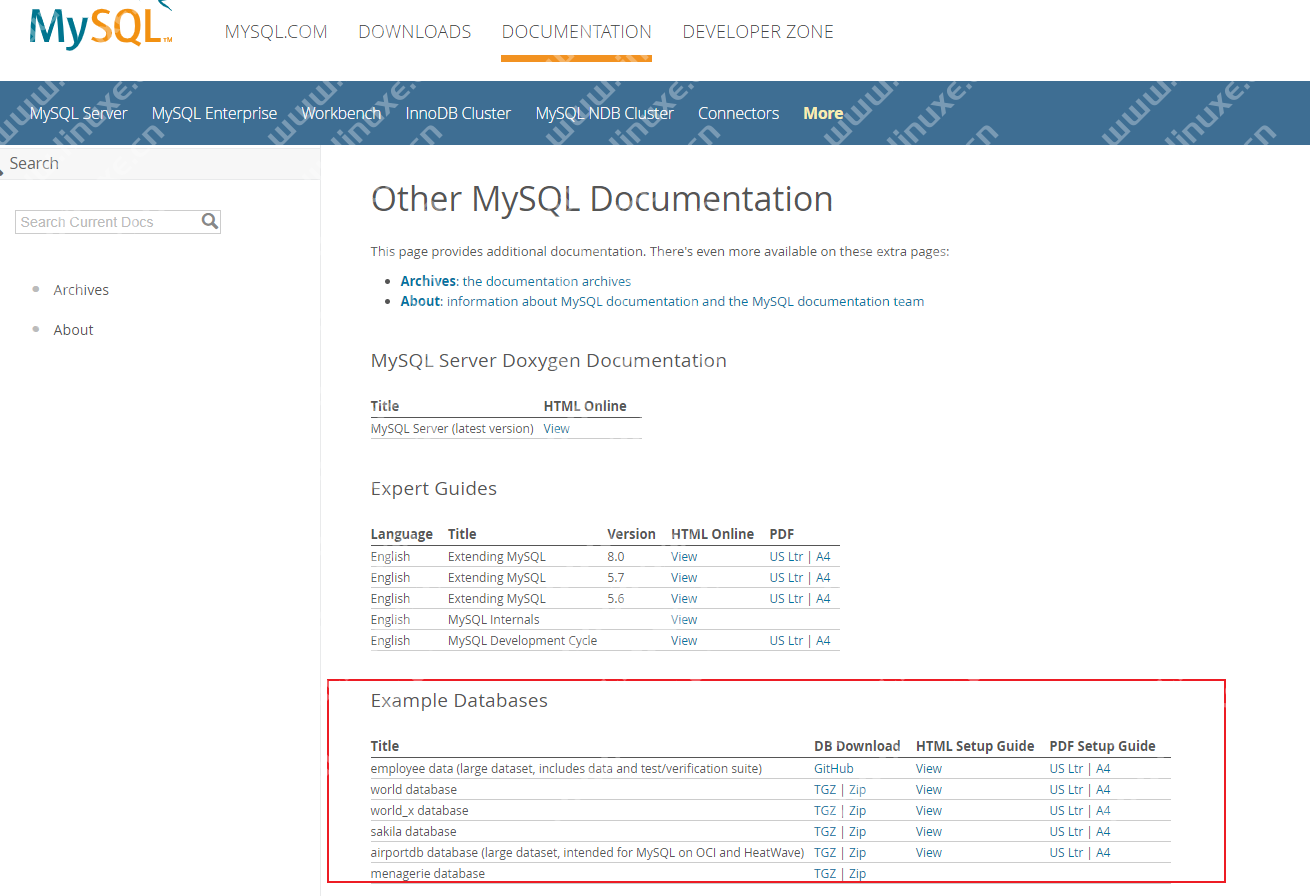1310x896 pixels.
Task: Download MySQL Development Cycle US Ltr PDF
Action: 786,640
